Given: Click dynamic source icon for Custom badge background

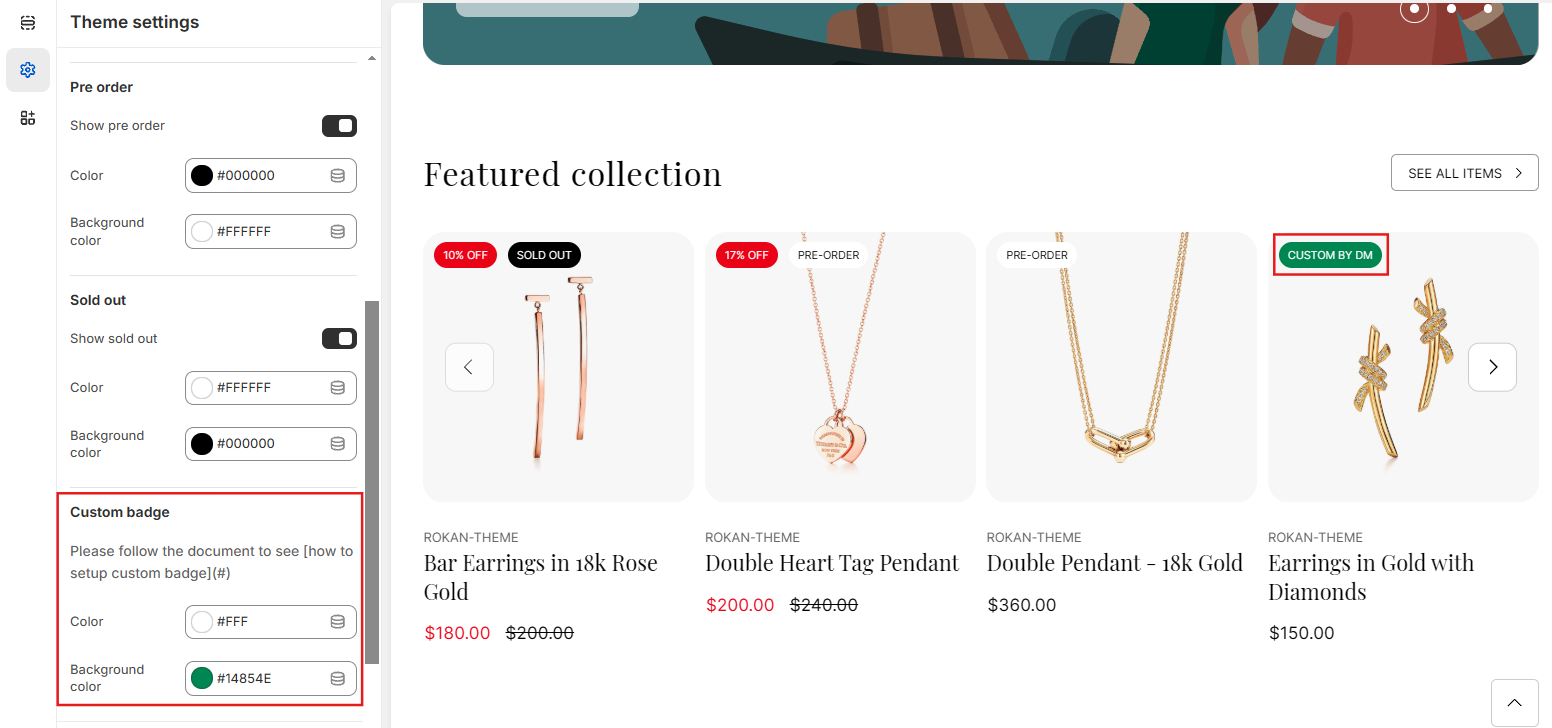Looking at the screenshot, I should point(338,679).
